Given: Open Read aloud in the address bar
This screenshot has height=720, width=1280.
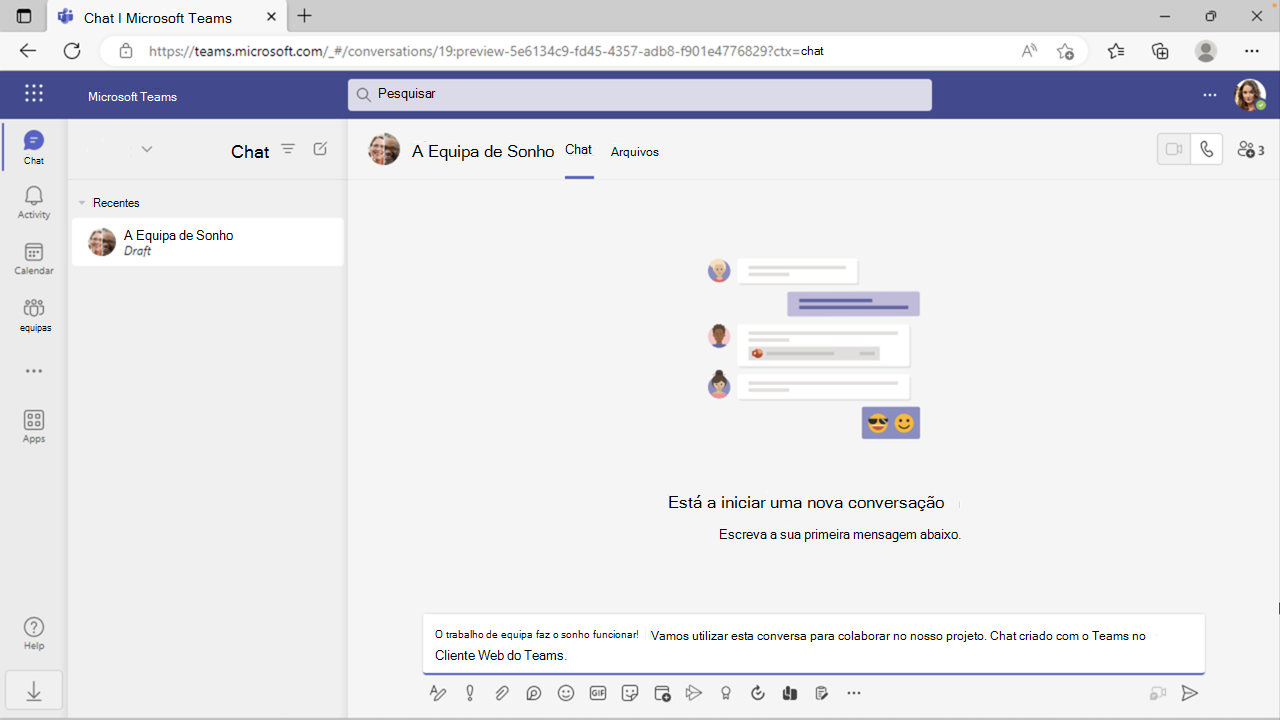Looking at the screenshot, I should [x=1029, y=51].
